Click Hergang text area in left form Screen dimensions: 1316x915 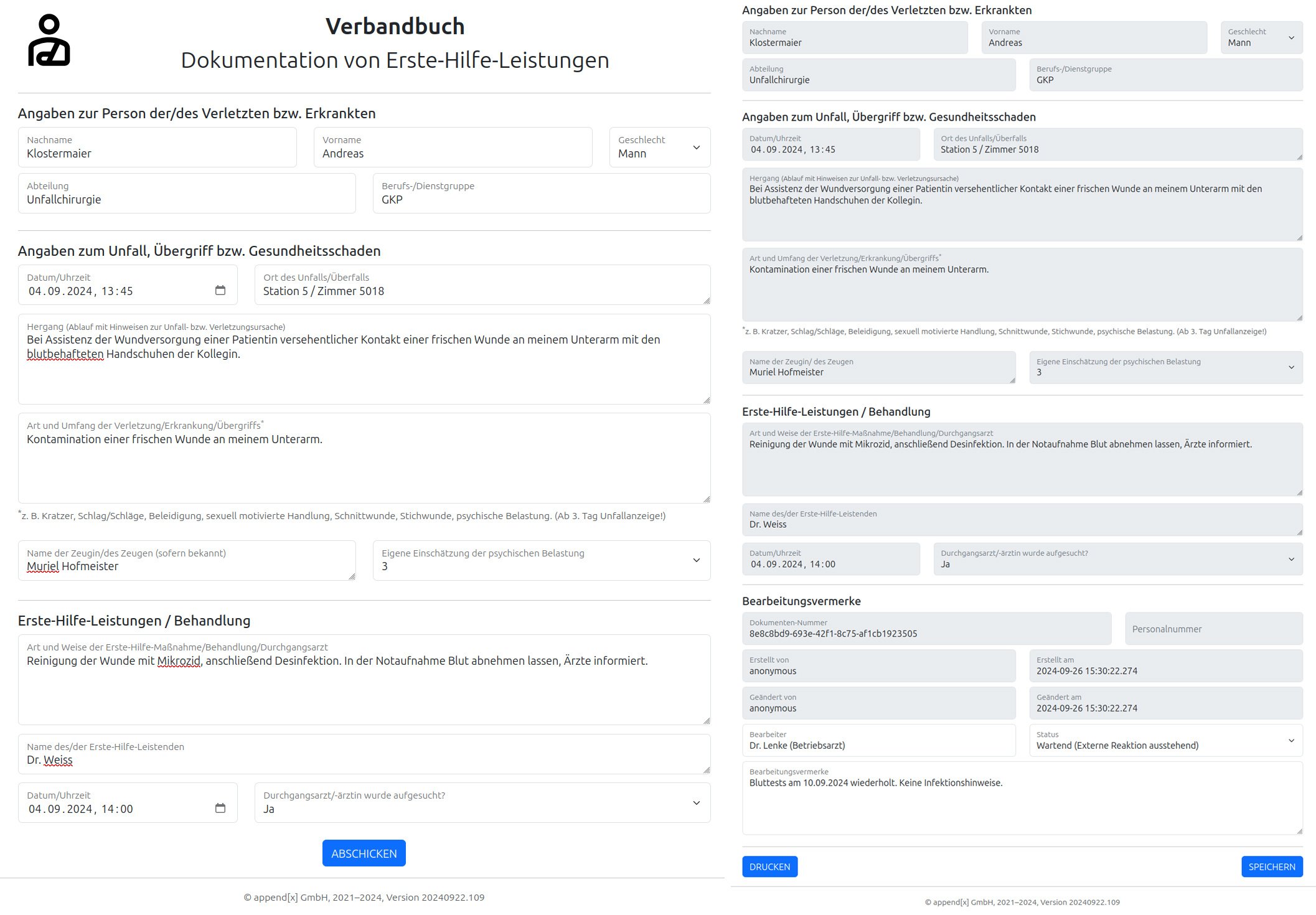click(364, 359)
